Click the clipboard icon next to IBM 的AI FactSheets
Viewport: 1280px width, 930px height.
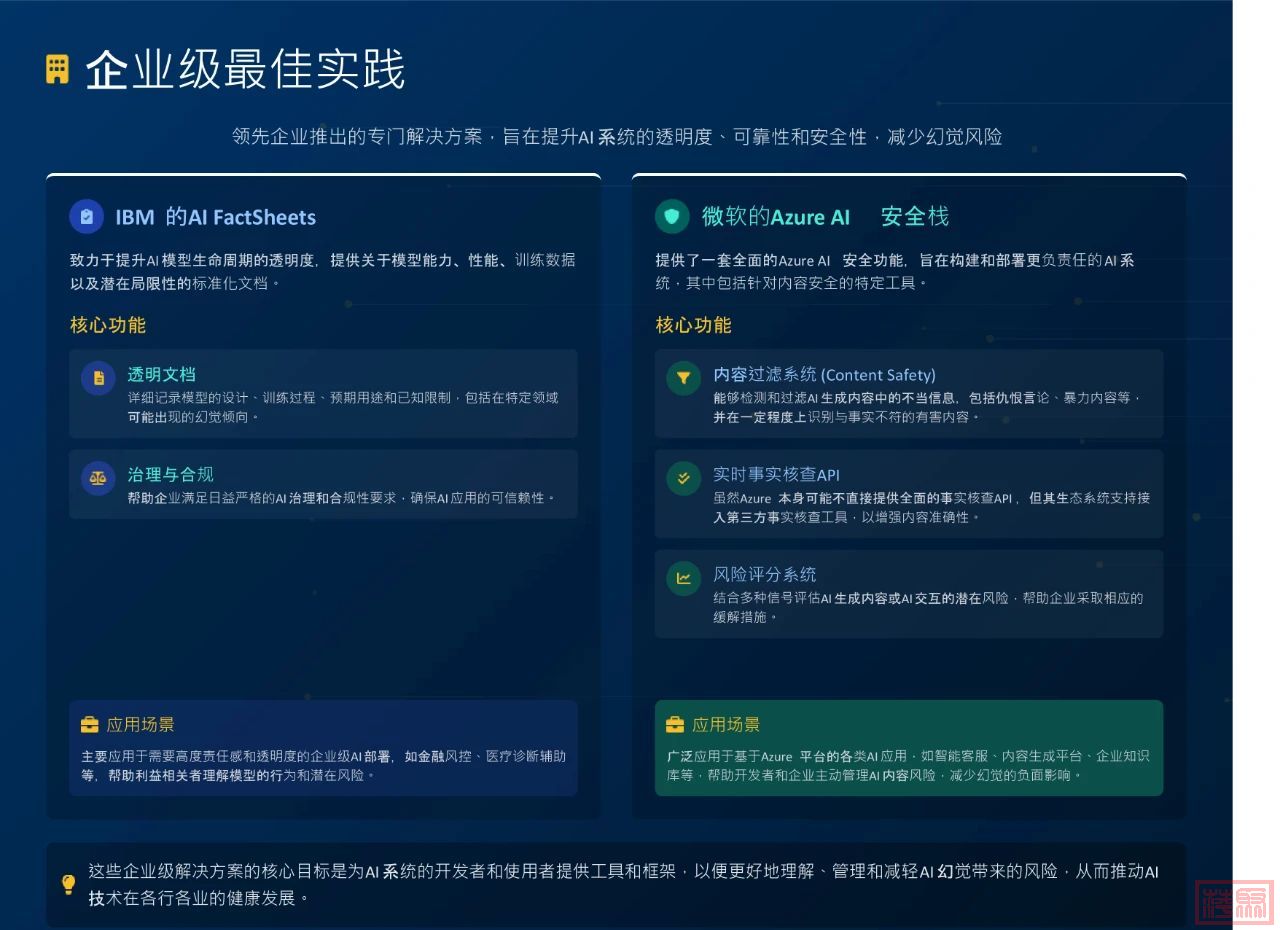click(x=87, y=216)
